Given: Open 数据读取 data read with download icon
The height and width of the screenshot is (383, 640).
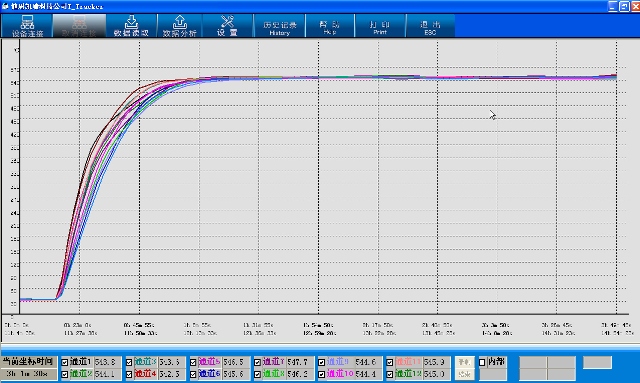Looking at the screenshot, I should click(x=131, y=26).
